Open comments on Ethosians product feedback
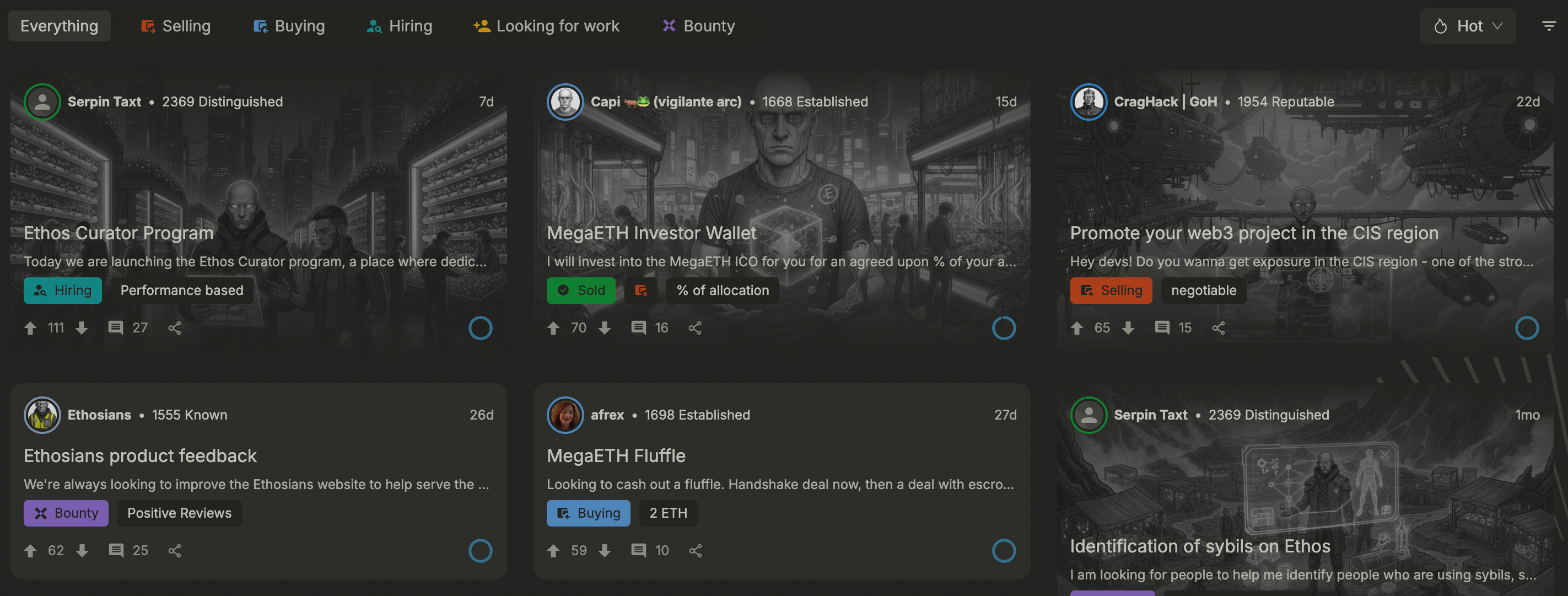The height and width of the screenshot is (596, 1568). click(116, 550)
